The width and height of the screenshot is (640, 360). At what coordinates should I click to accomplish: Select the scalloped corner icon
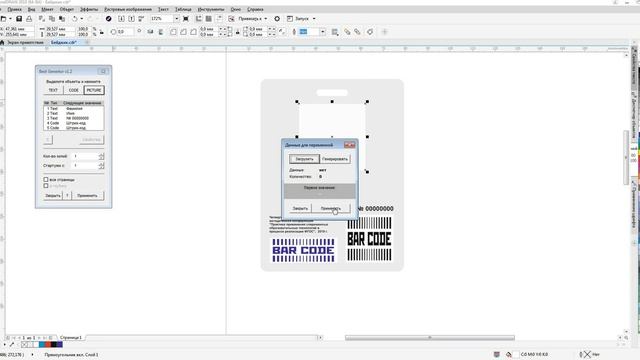(x=183, y=32)
